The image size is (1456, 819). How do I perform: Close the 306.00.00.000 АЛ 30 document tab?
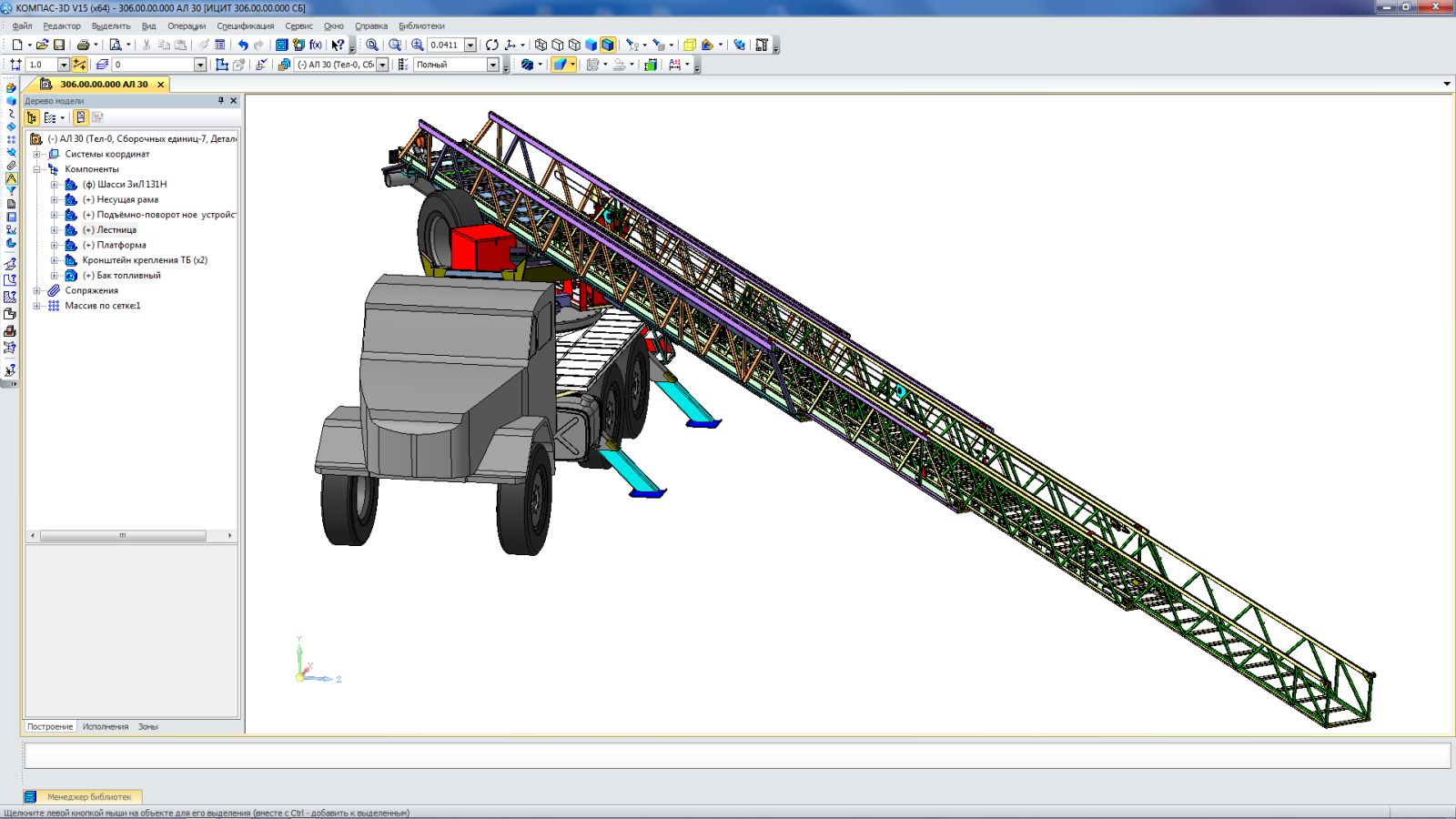click(161, 84)
